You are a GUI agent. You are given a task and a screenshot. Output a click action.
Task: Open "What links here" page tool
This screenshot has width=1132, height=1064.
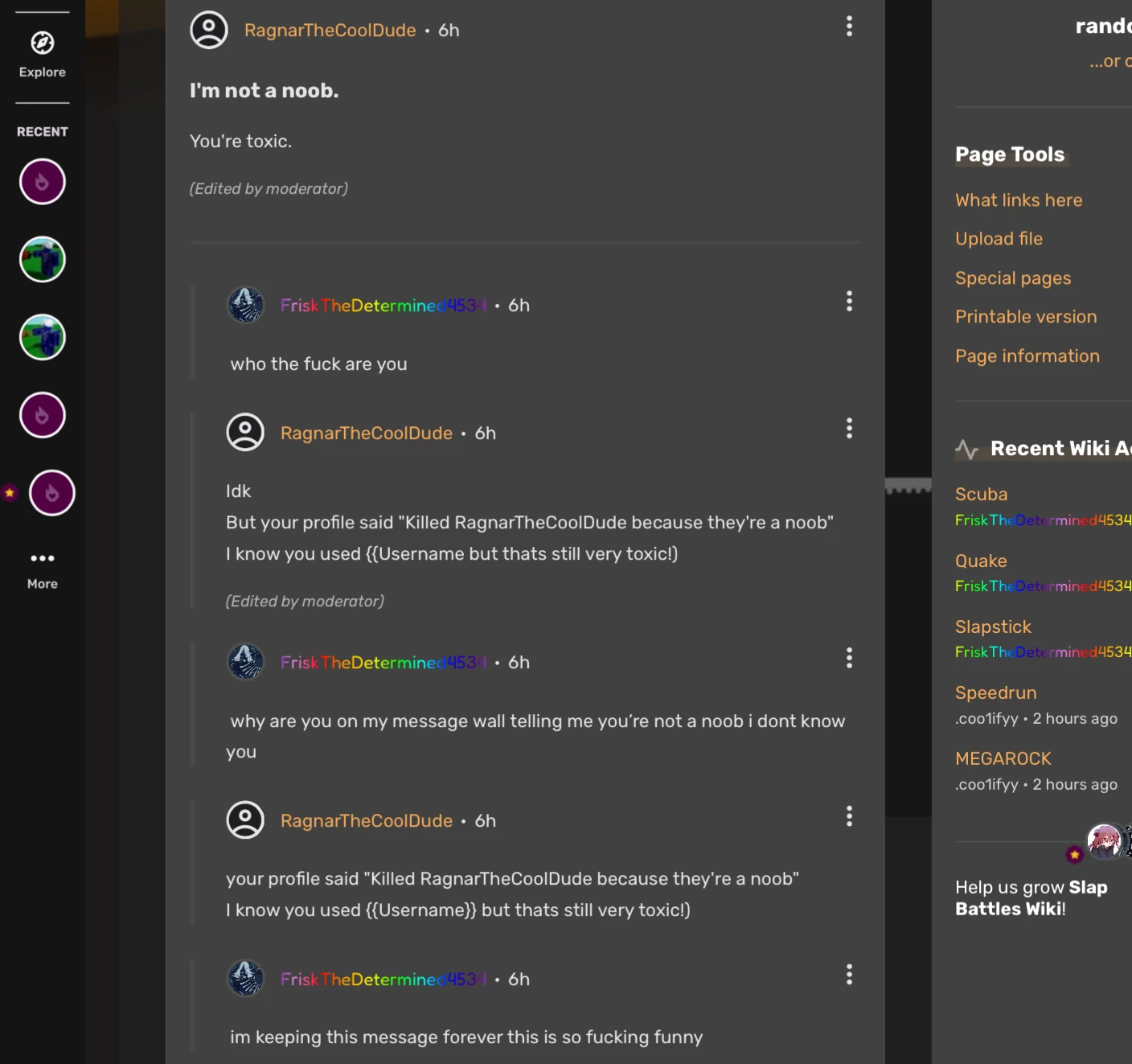(1019, 200)
